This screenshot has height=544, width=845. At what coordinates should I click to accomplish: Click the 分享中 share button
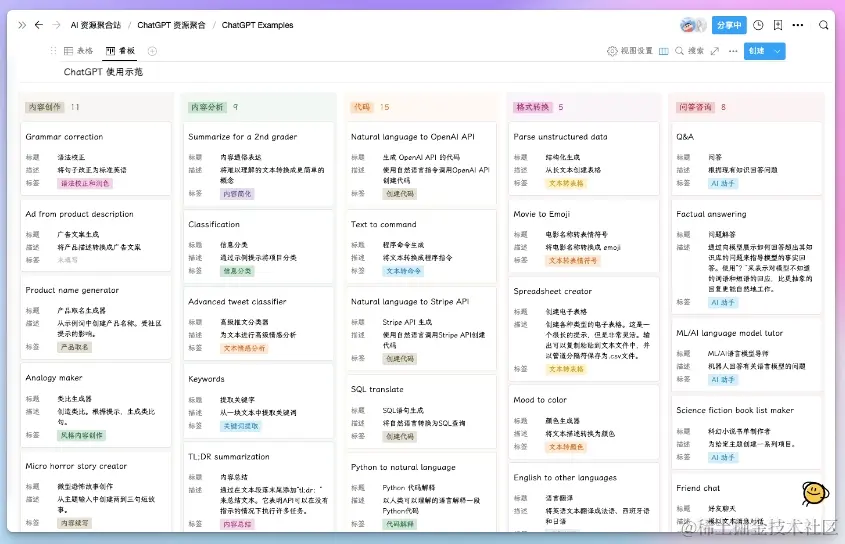[729, 25]
